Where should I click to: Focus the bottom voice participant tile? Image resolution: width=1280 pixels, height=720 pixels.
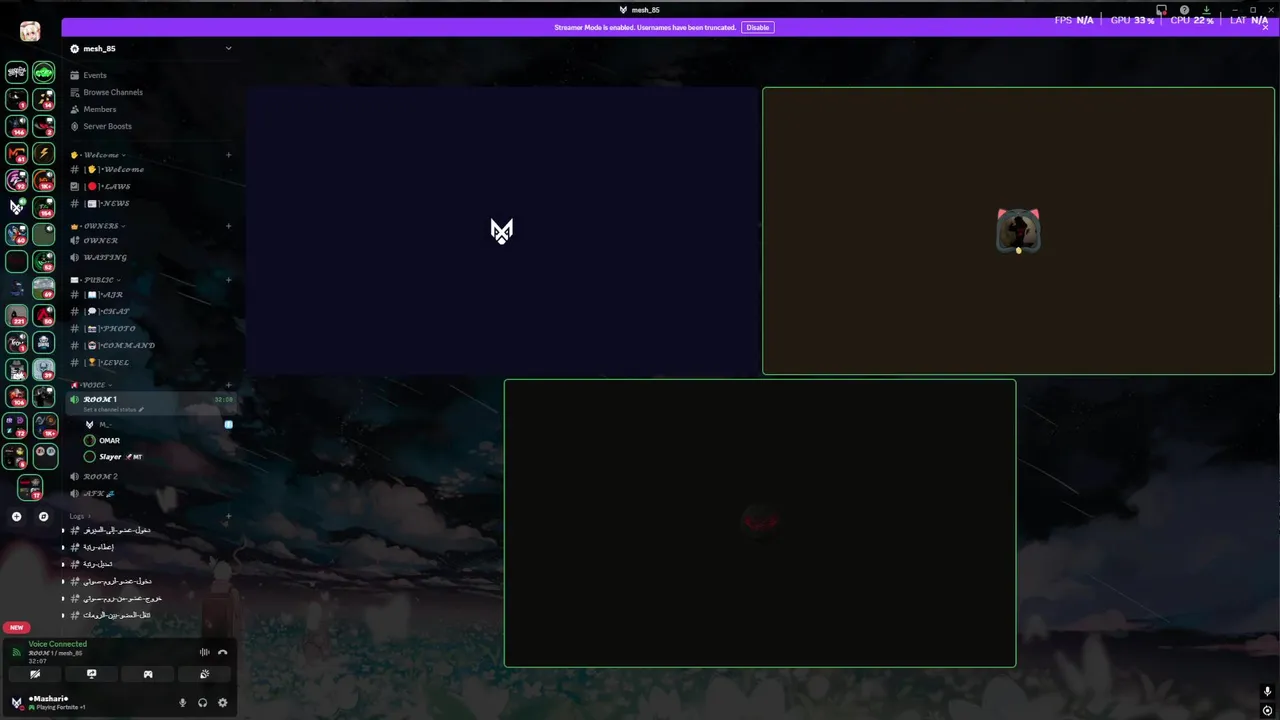point(760,523)
